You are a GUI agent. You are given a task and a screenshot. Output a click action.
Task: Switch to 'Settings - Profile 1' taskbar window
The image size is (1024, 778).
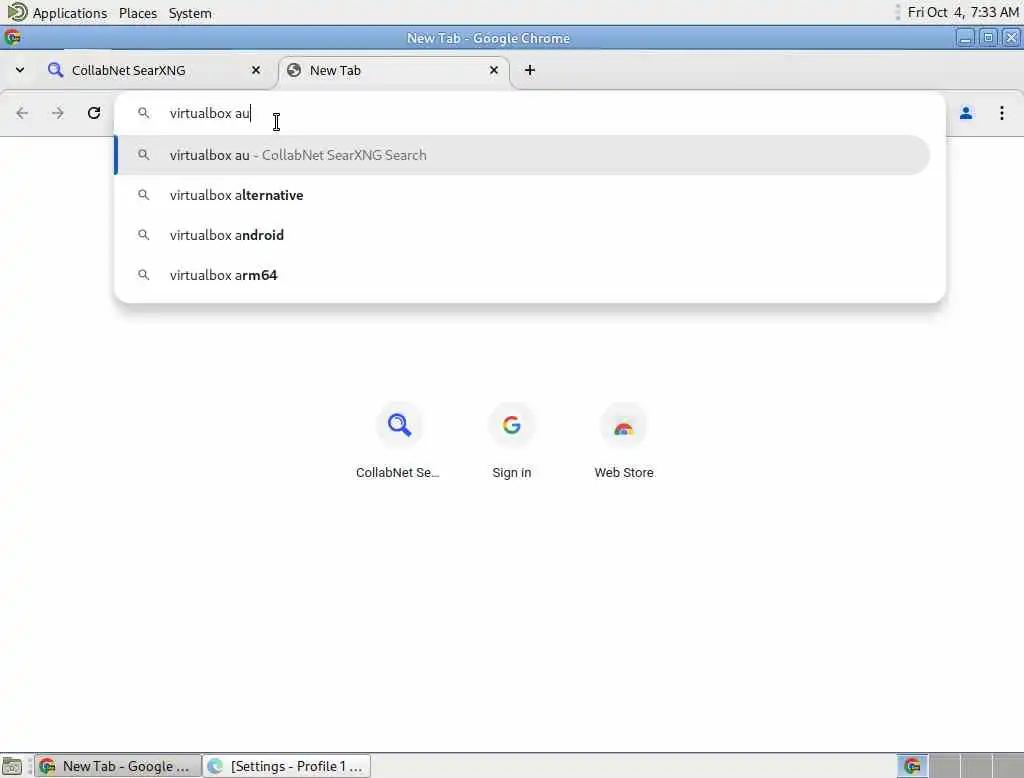tap(287, 766)
